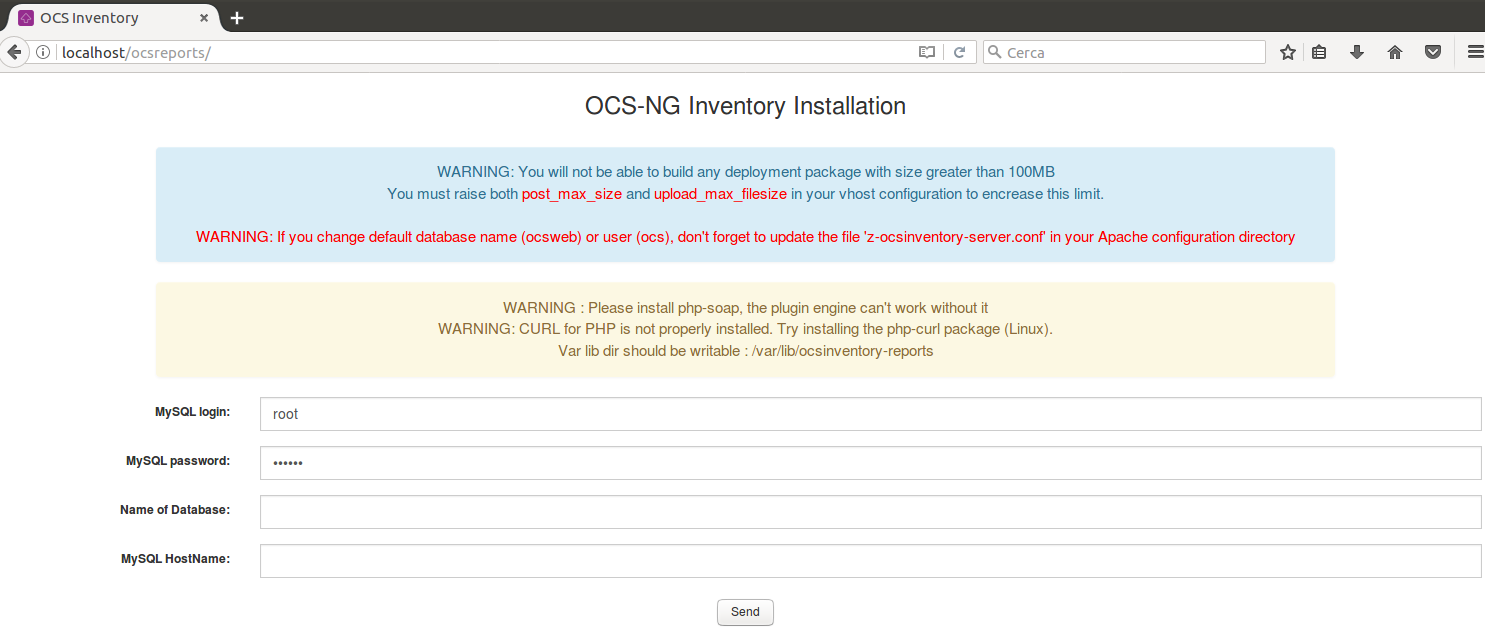Open a new browser tab
1485x631 pixels.
[x=237, y=18]
